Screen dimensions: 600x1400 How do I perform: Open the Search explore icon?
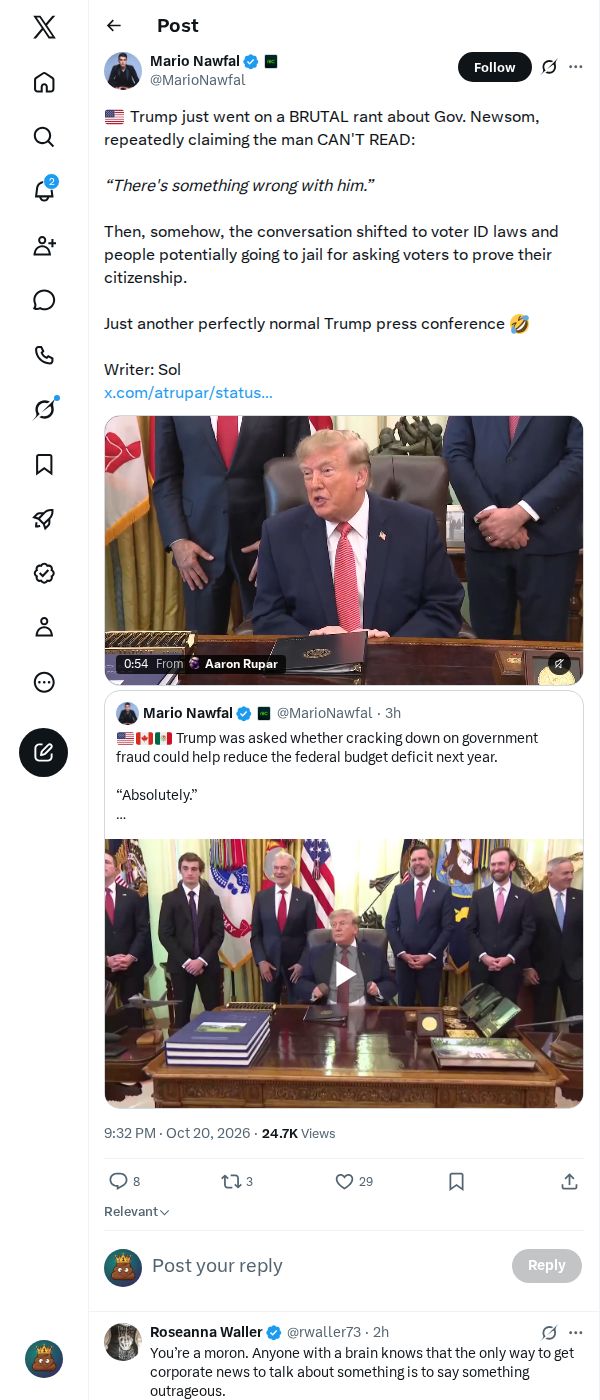44,137
